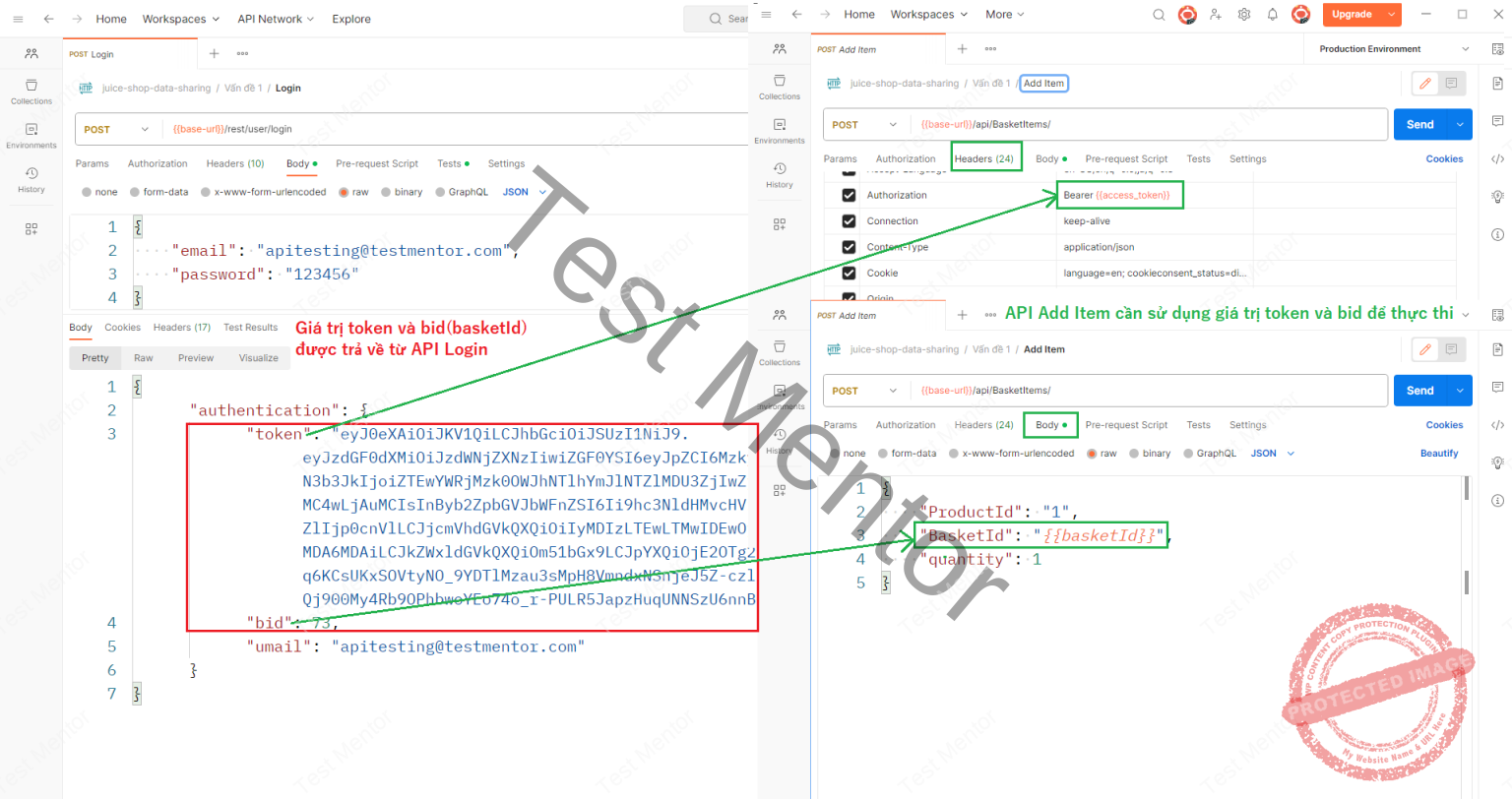Open the Test Results response tab

coord(250,328)
